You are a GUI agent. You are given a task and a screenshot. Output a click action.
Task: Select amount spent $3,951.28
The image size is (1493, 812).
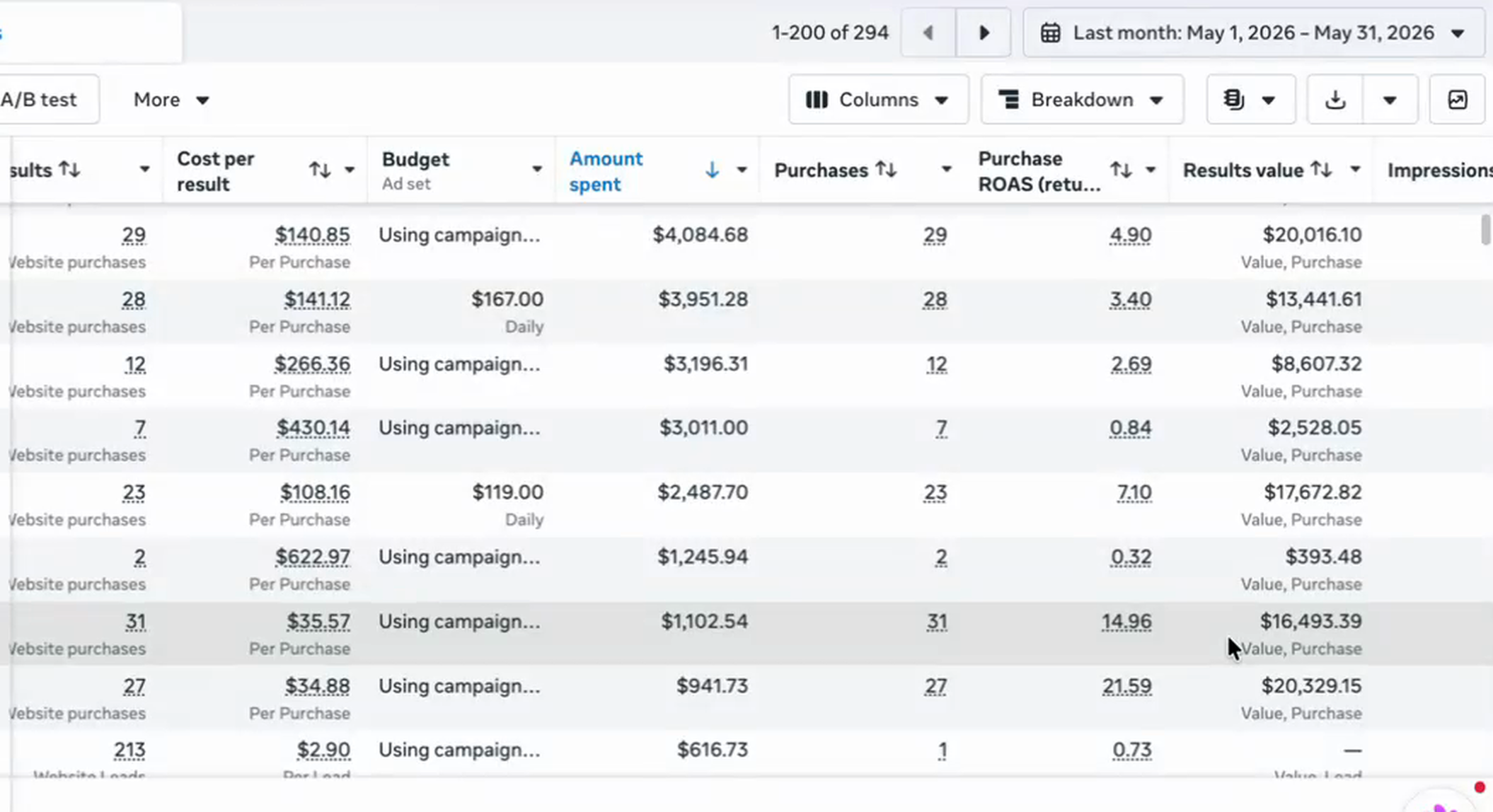(703, 299)
